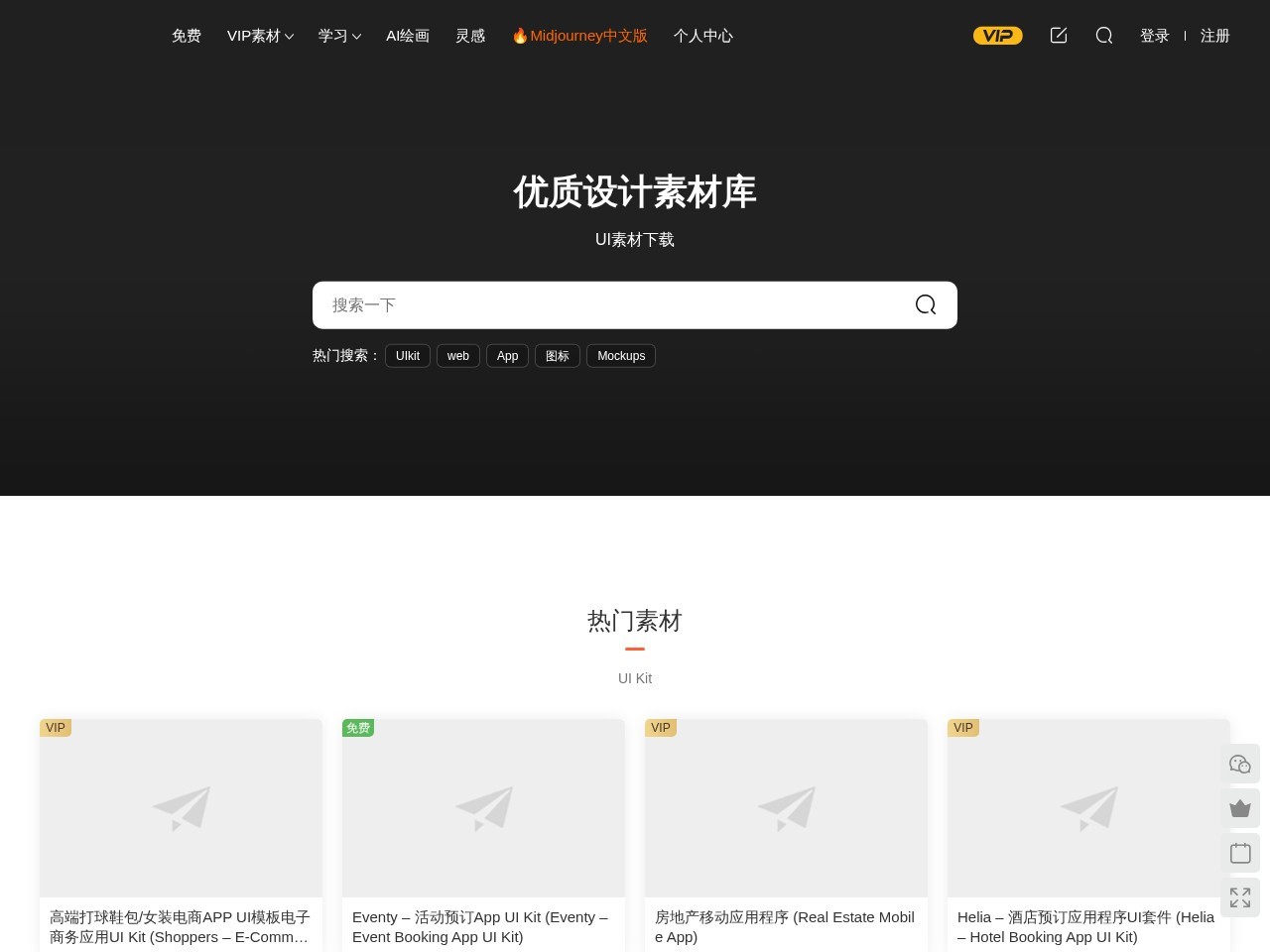This screenshot has height=952, width=1270.
Task: Click the 优质设计素材库 headline
Action: pyautogui.click(x=635, y=191)
